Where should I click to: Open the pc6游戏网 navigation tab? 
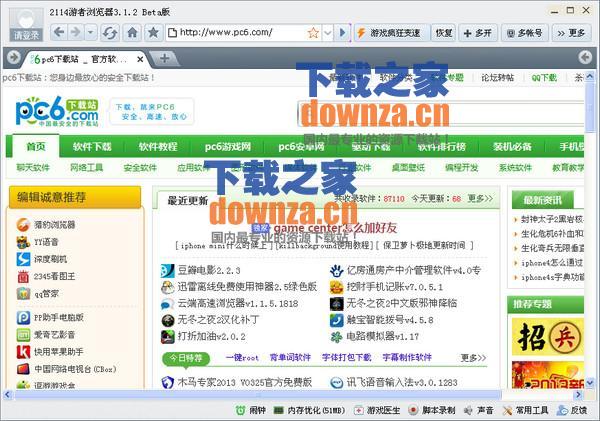[228, 147]
